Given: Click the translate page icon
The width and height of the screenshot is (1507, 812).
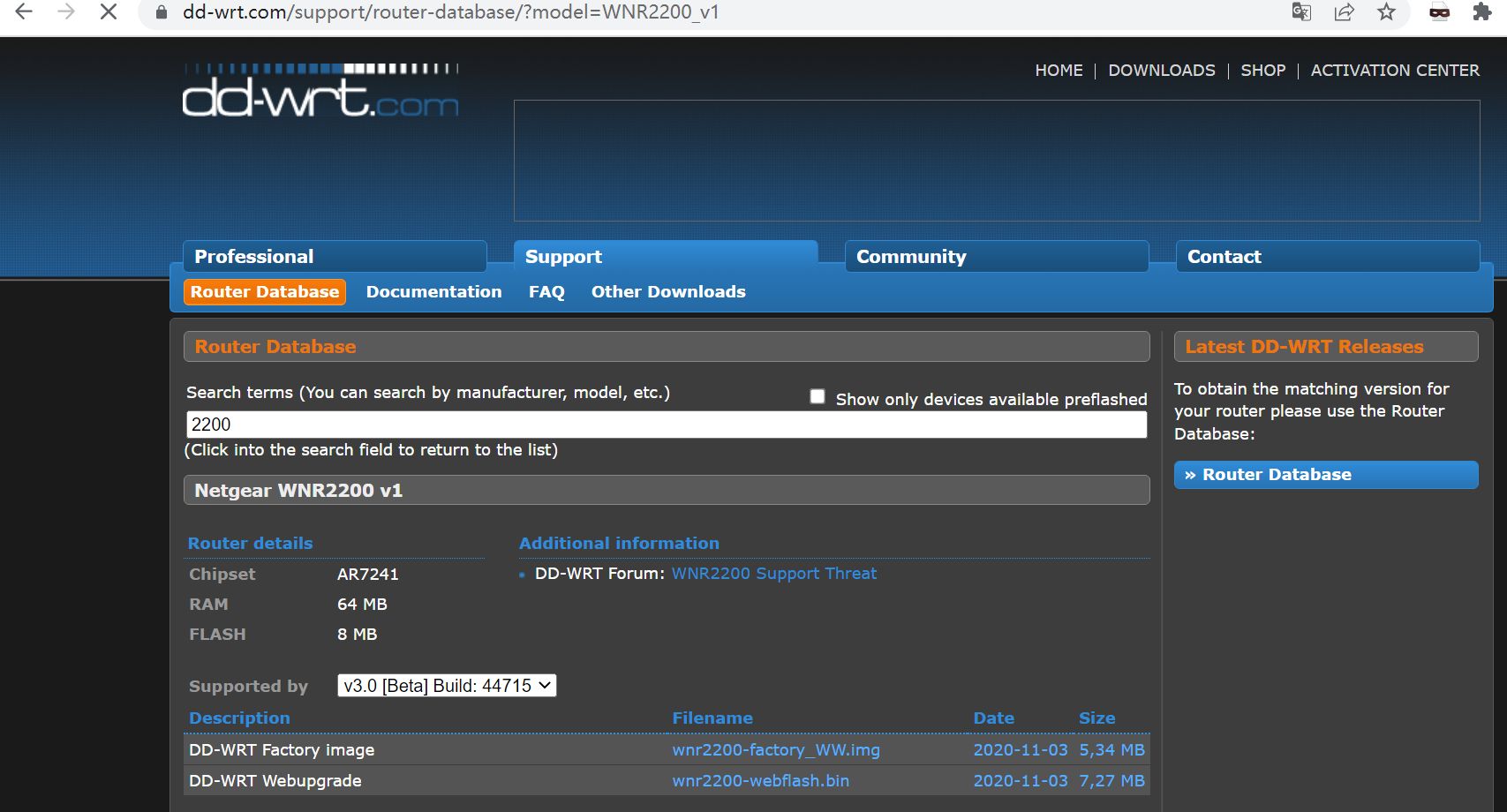Looking at the screenshot, I should (x=1301, y=12).
